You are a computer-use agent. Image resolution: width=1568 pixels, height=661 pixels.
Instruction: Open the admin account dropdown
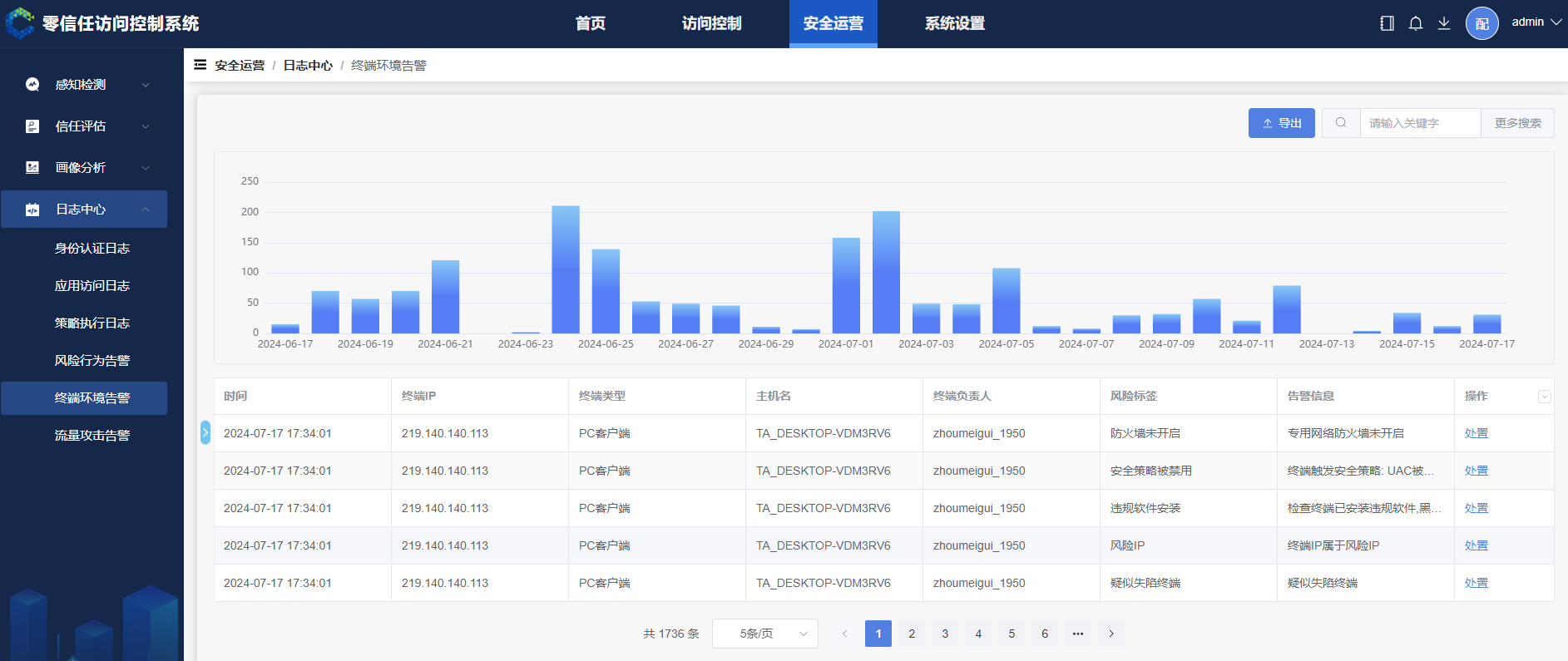1536,22
